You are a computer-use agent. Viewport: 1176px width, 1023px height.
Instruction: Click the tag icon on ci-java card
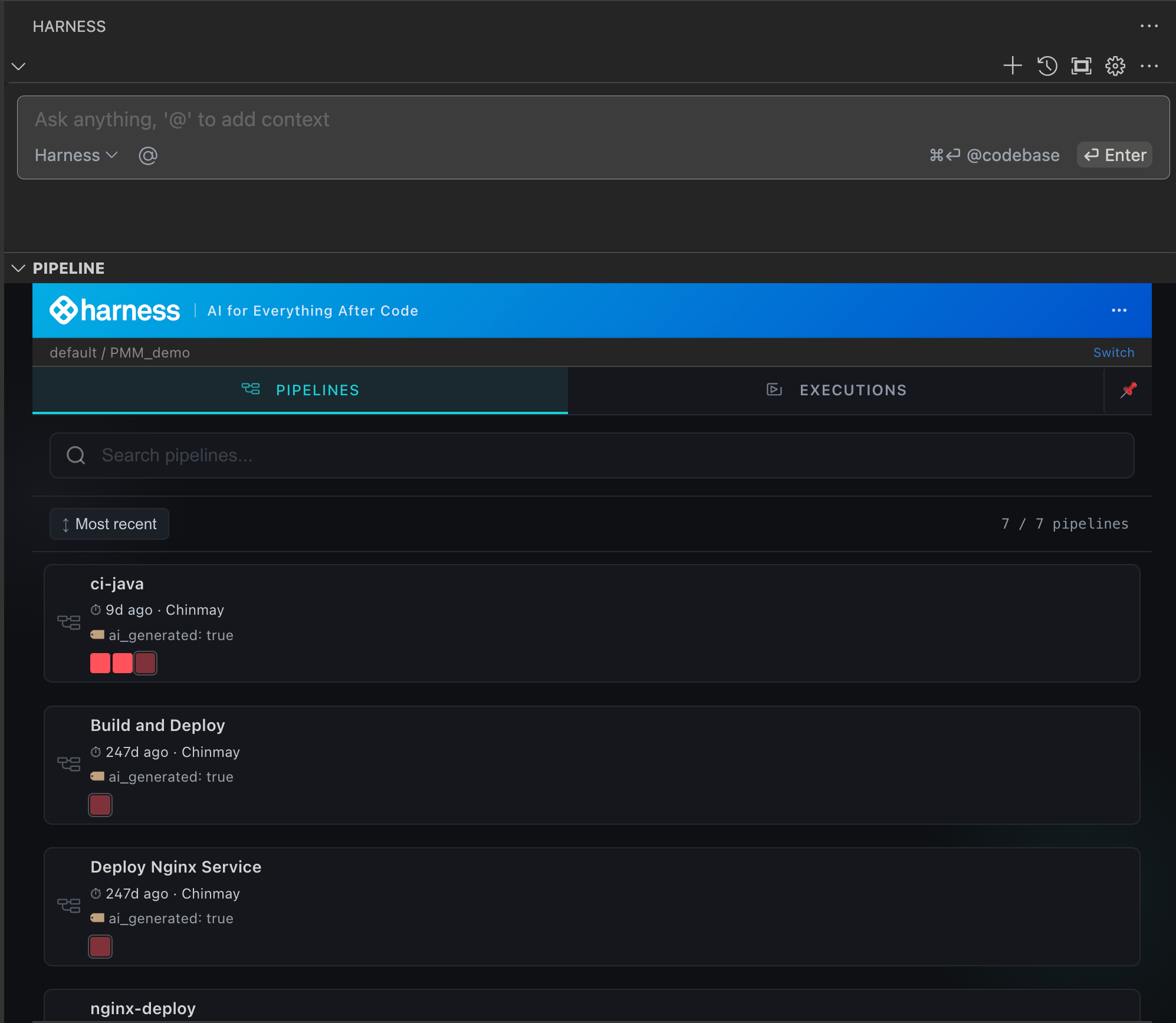97,635
